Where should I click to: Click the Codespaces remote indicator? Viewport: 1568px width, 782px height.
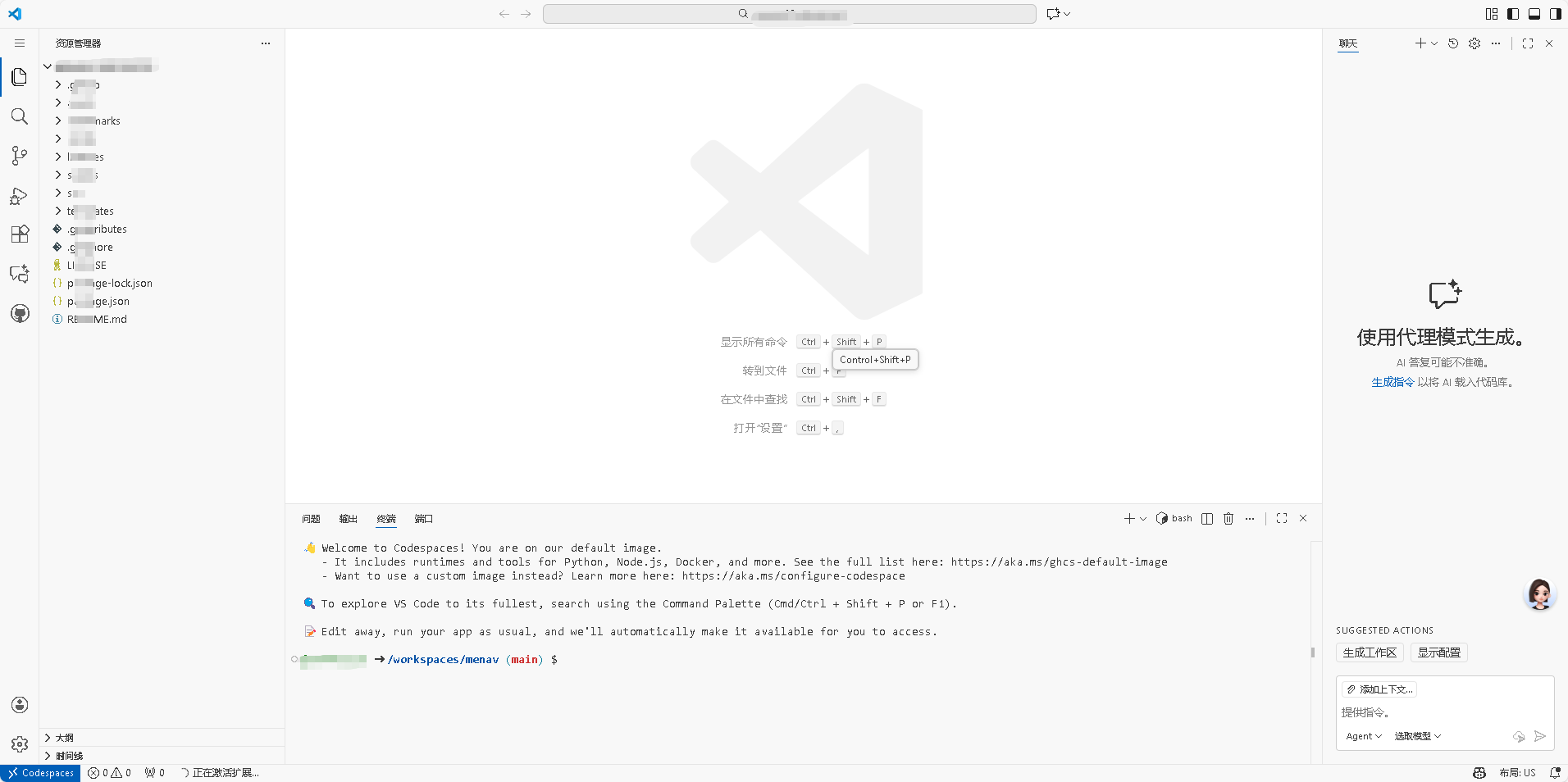click(40, 773)
